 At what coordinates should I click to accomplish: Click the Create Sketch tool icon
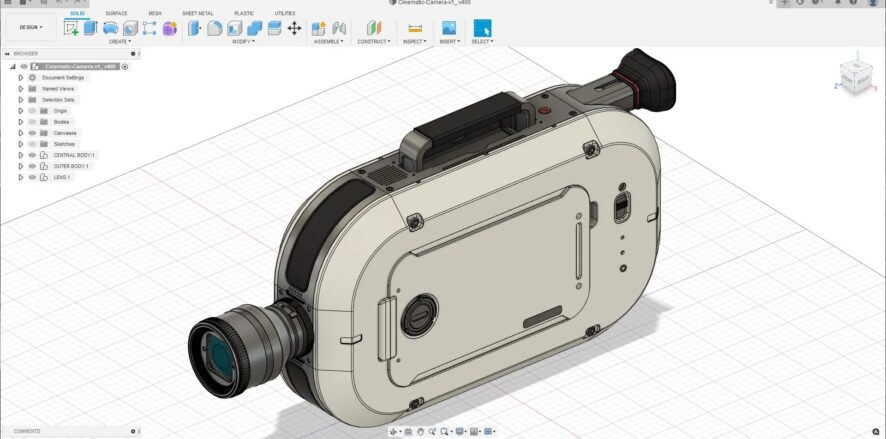[x=71, y=28]
